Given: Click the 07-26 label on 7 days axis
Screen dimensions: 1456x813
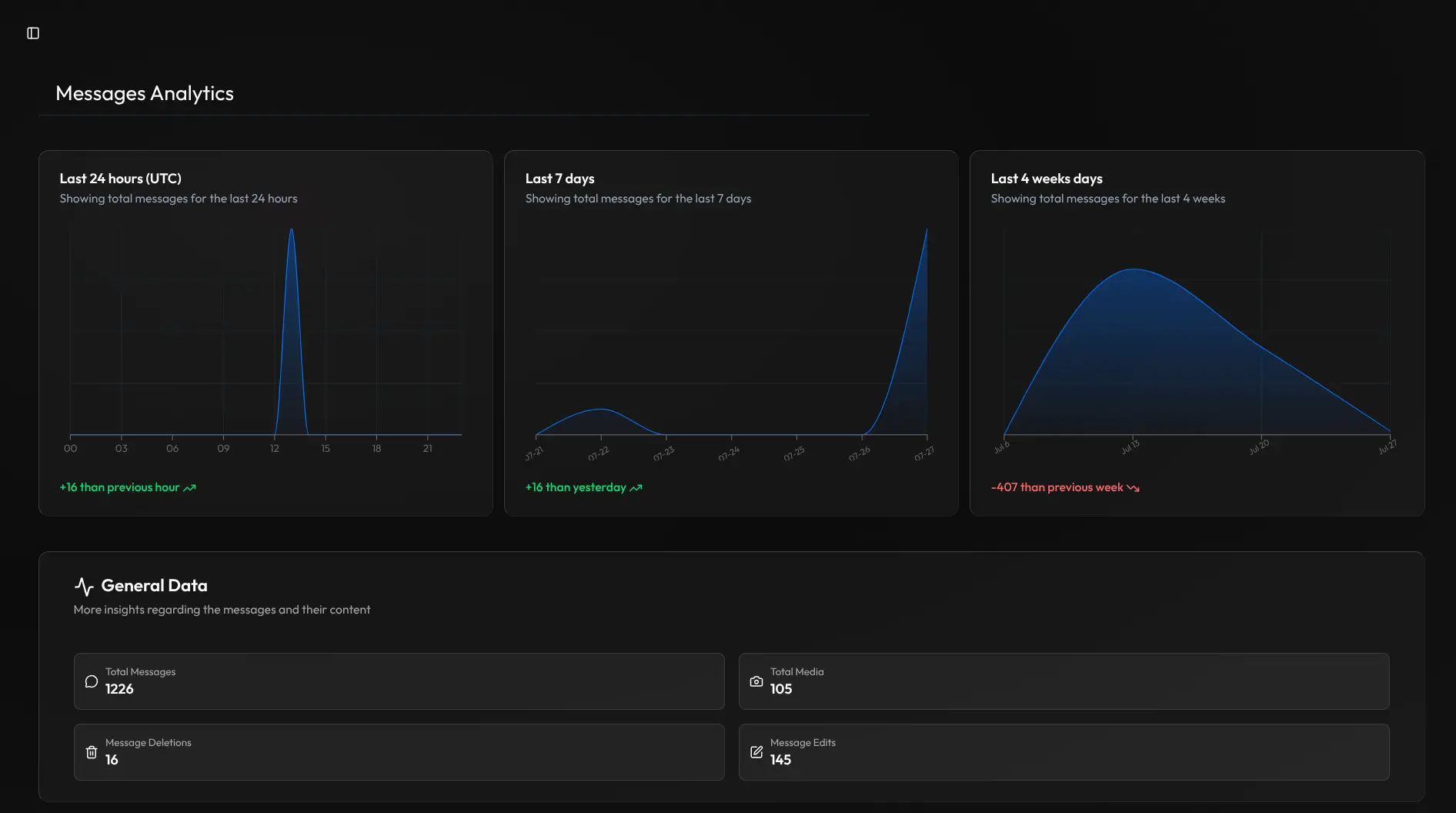Looking at the screenshot, I should click(x=860, y=453).
